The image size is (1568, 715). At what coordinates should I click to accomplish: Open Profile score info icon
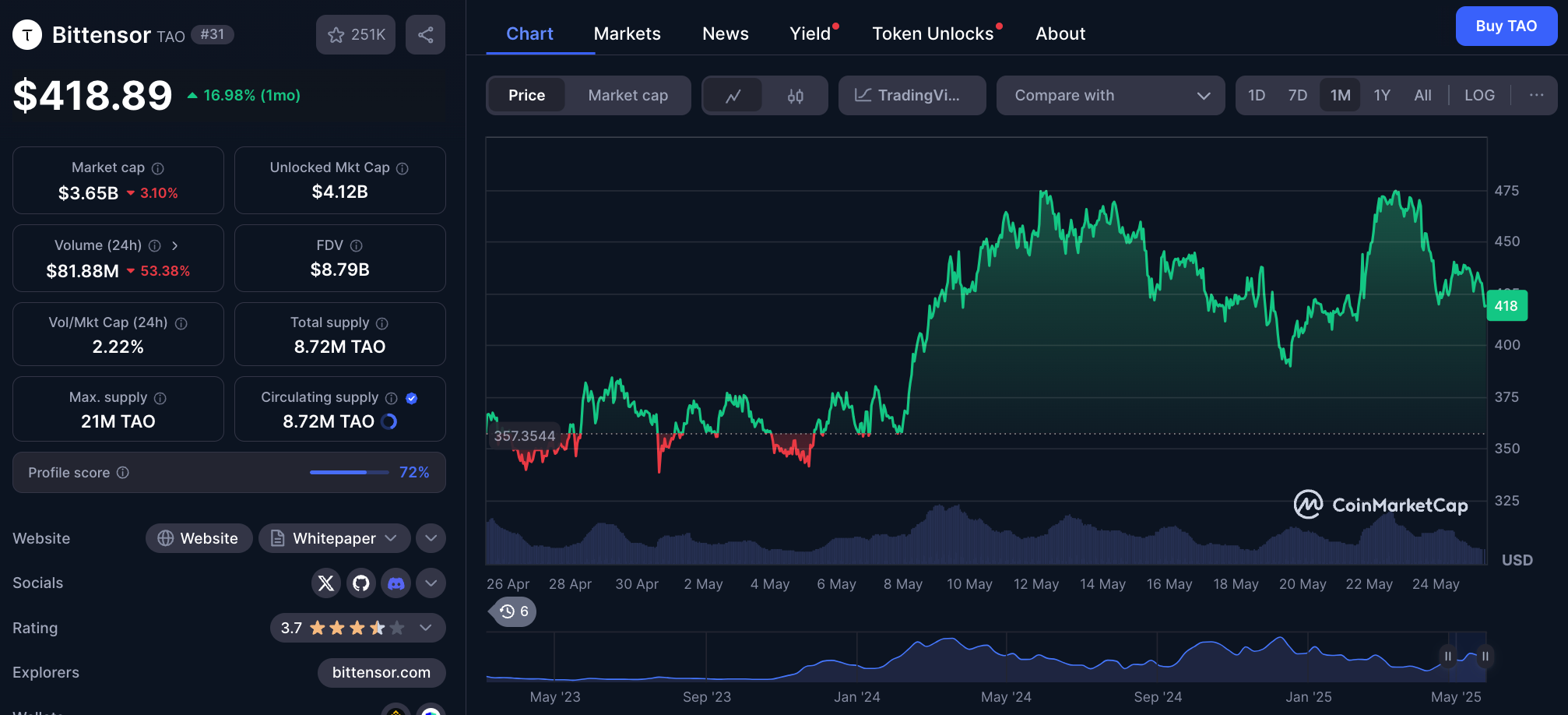point(123,473)
